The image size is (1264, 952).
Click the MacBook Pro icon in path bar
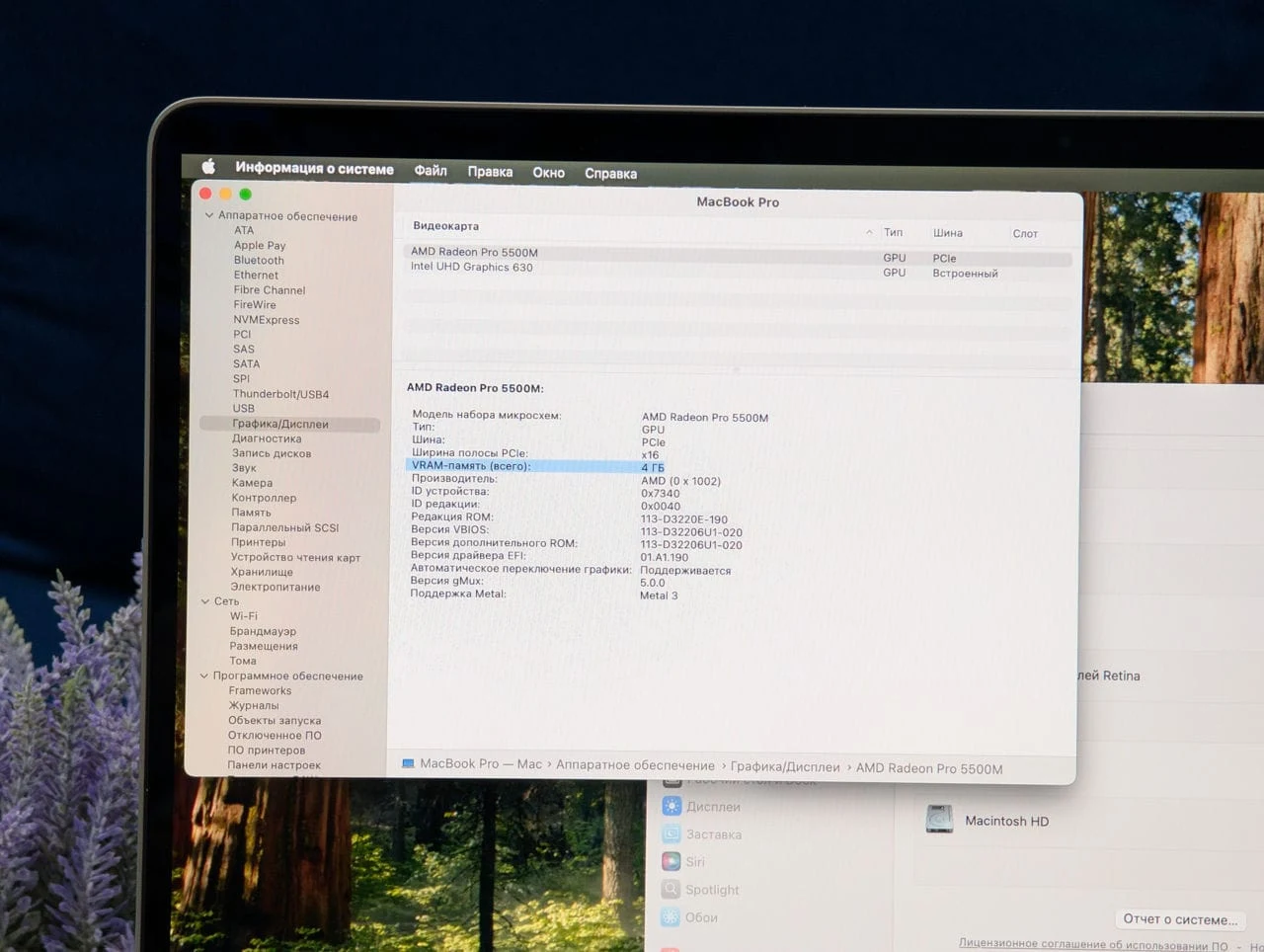(x=408, y=763)
